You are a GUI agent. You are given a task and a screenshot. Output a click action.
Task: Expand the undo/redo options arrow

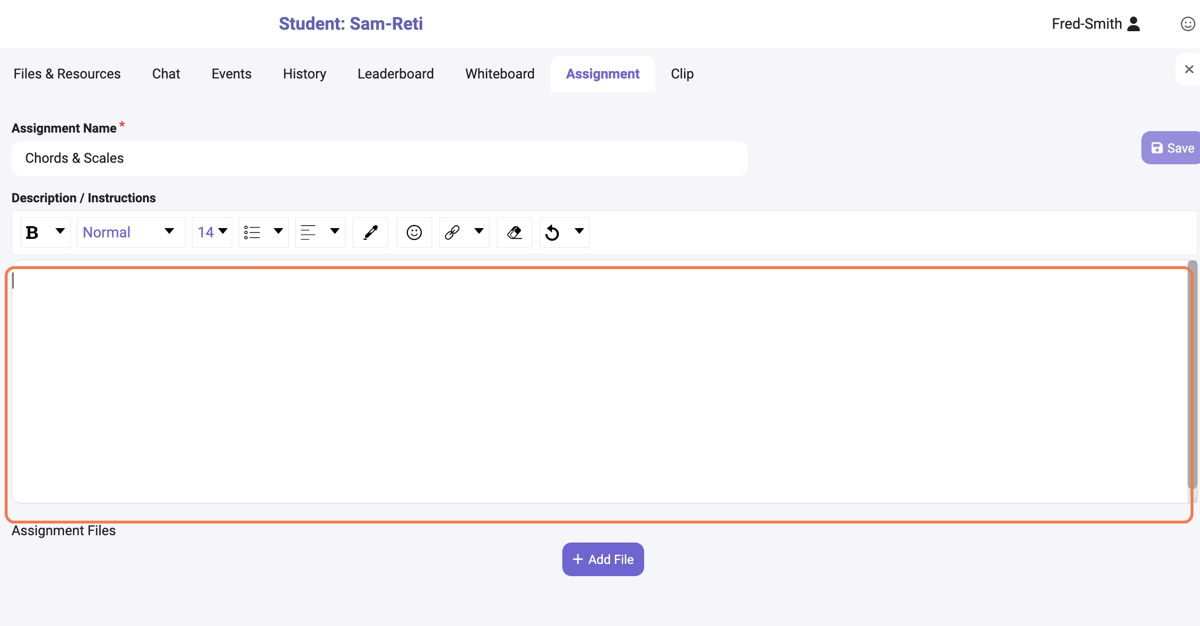click(x=579, y=232)
